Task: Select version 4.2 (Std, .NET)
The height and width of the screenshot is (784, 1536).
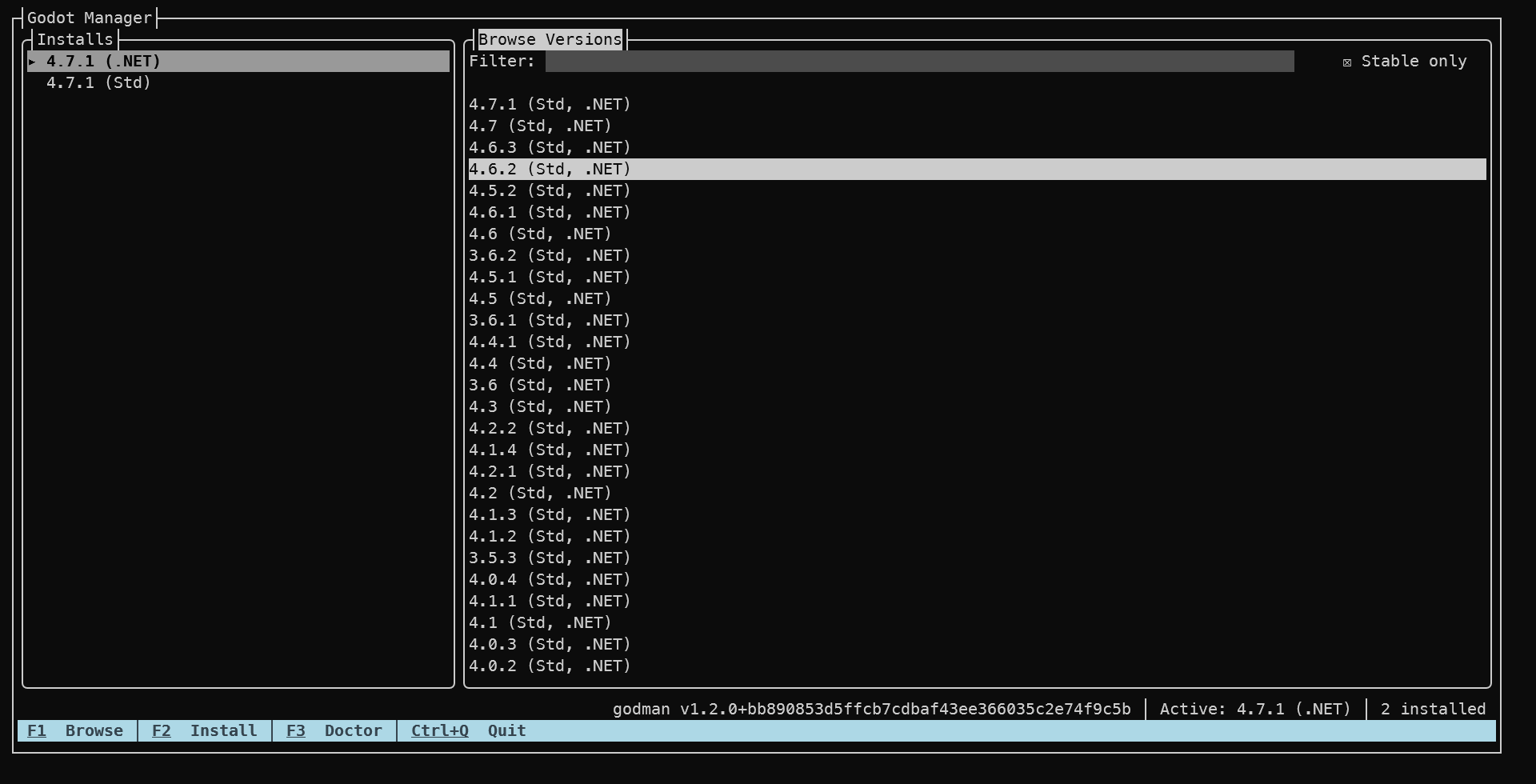Action: 977,494
